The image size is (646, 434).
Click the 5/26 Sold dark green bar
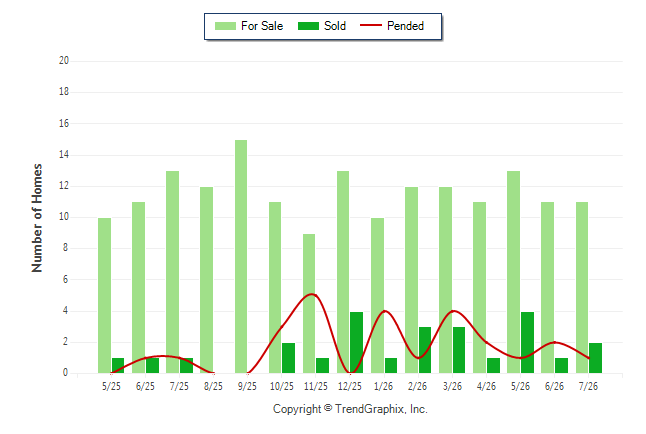pos(527,343)
